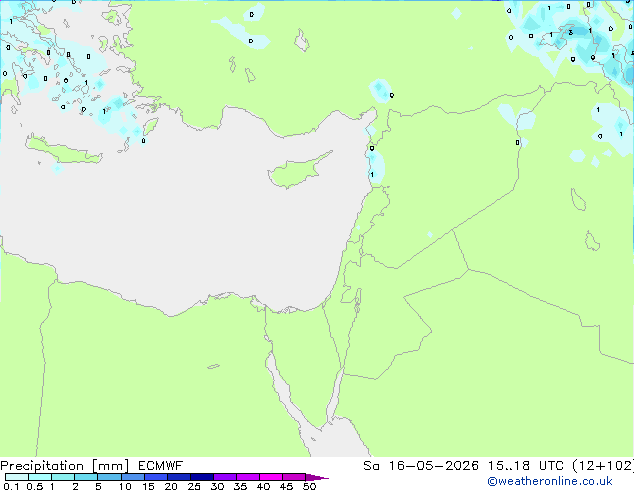The height and width of the screenshot is (490, 634).
Task: Click the "15..18 UTC" time range text
Action: click(525, 466)
